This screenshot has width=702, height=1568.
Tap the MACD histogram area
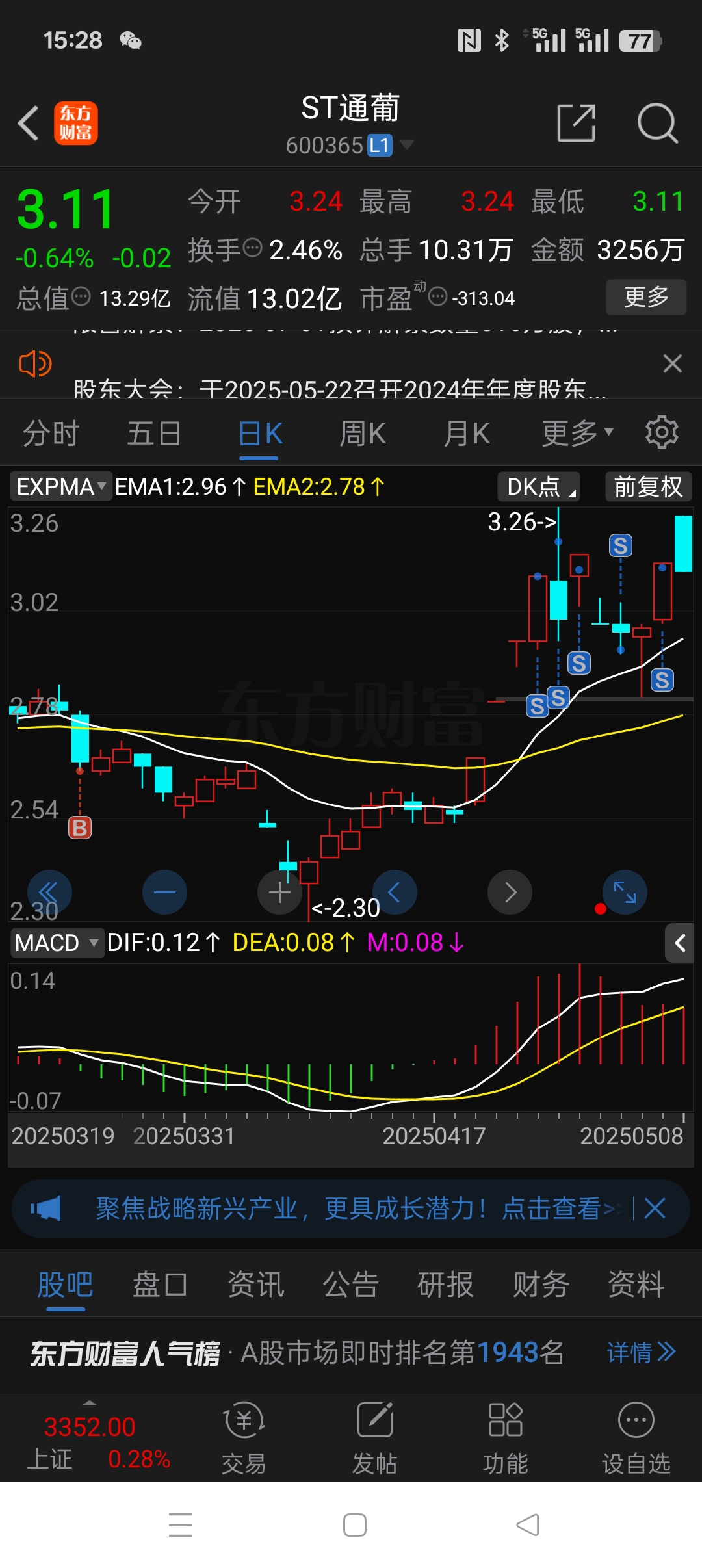click(x=351, y=1037)
